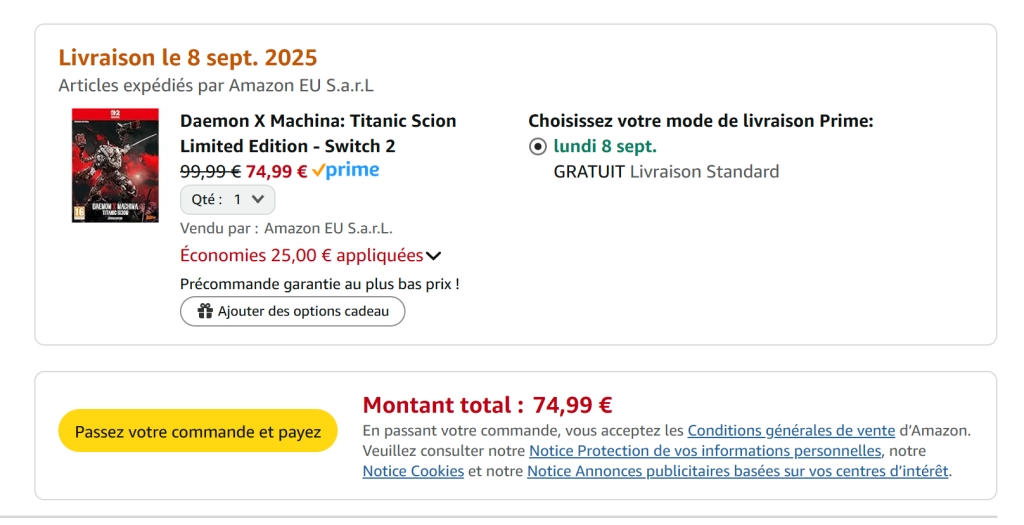
Task: Click the Prime checkmark logo beside price
Action: [x=345, y=170]
